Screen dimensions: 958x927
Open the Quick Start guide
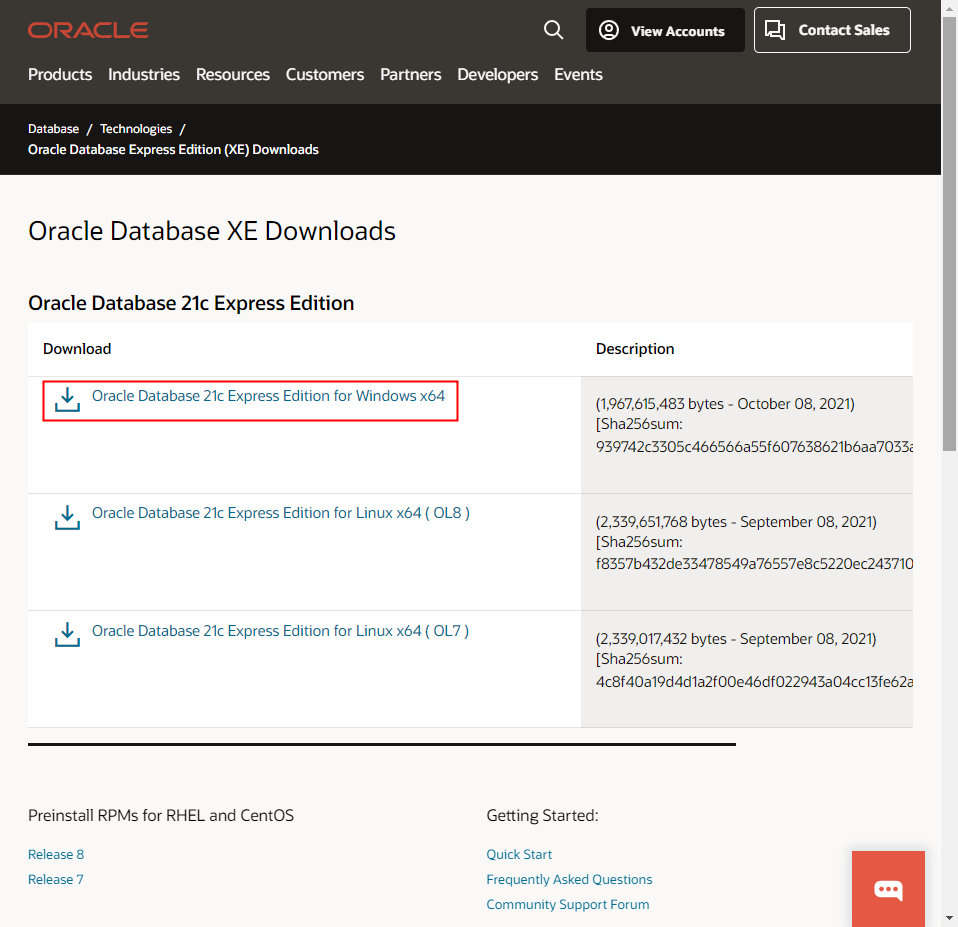click(x=519, y=854)
